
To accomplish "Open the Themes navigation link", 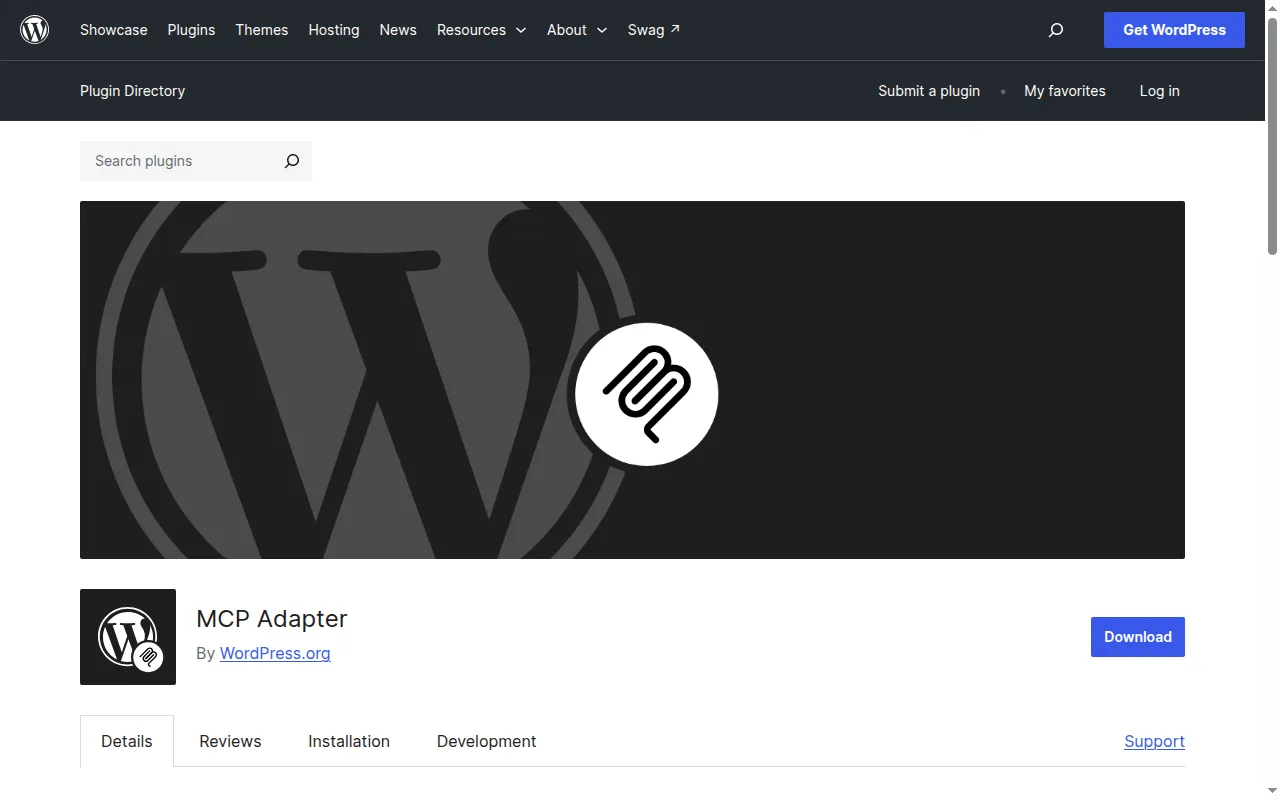I will (262, 30).
